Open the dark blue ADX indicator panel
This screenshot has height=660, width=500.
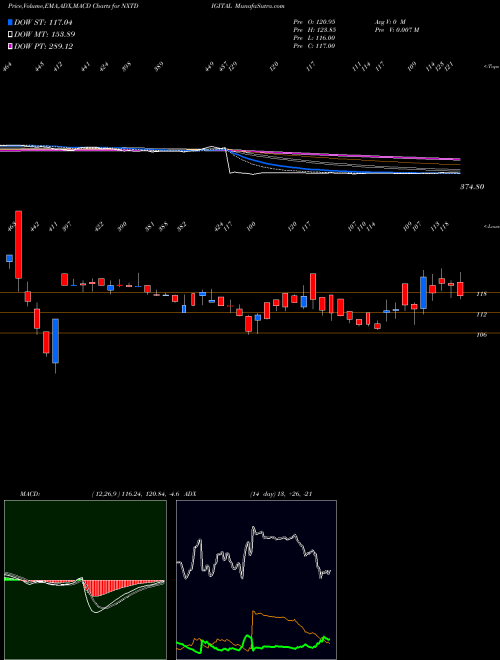[x=256, y=580]
